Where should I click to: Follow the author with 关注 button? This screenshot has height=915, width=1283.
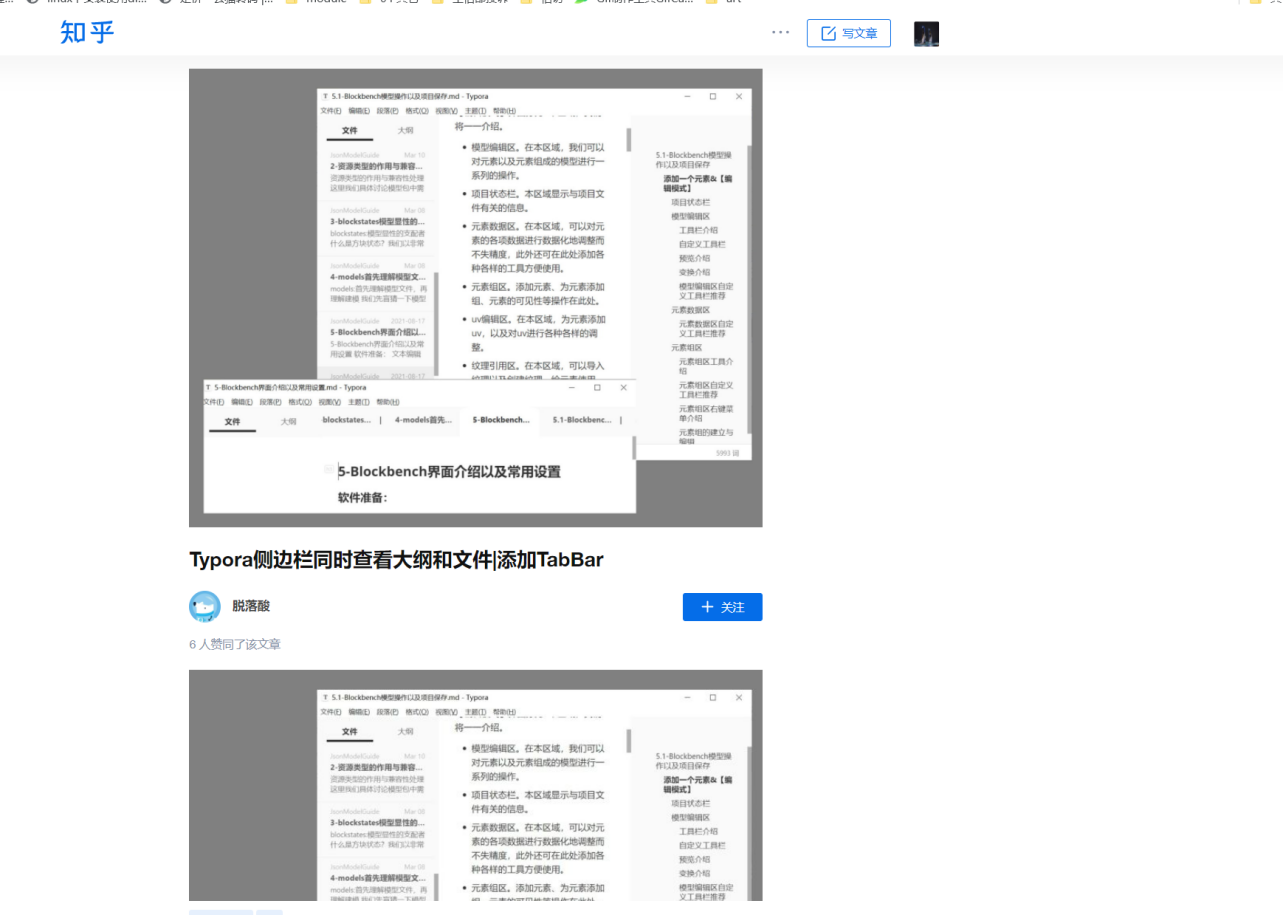723,607
